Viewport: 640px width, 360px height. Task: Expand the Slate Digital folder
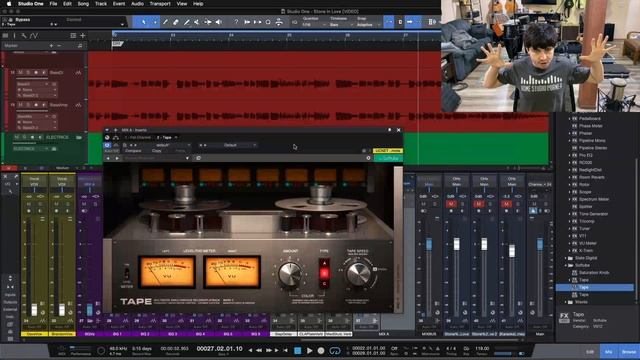(566, 258)
